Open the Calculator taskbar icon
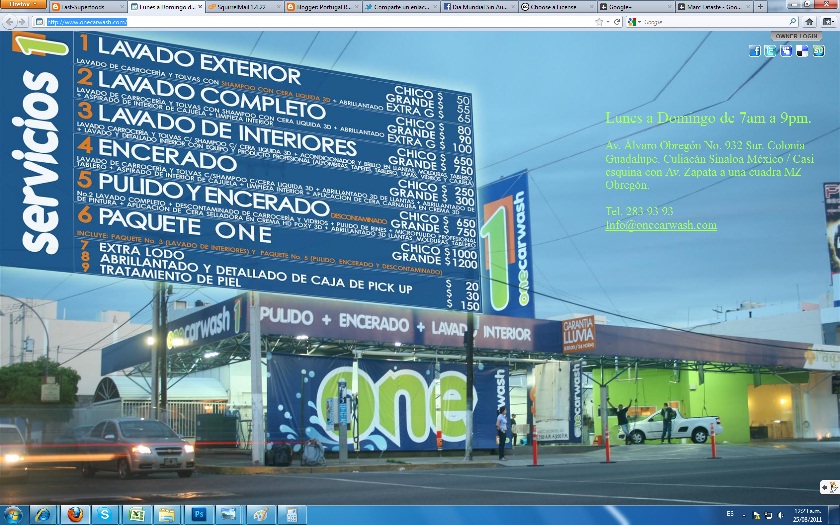 click(x=292, y=515)
